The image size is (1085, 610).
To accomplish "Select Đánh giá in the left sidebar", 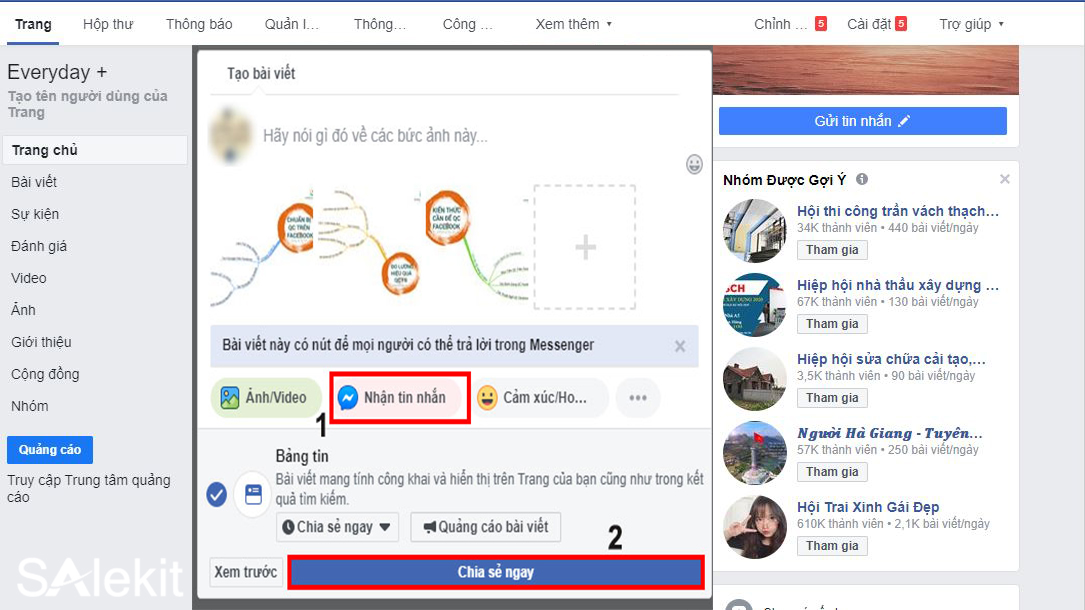I will pyautogui.click(x=42, y=245).
